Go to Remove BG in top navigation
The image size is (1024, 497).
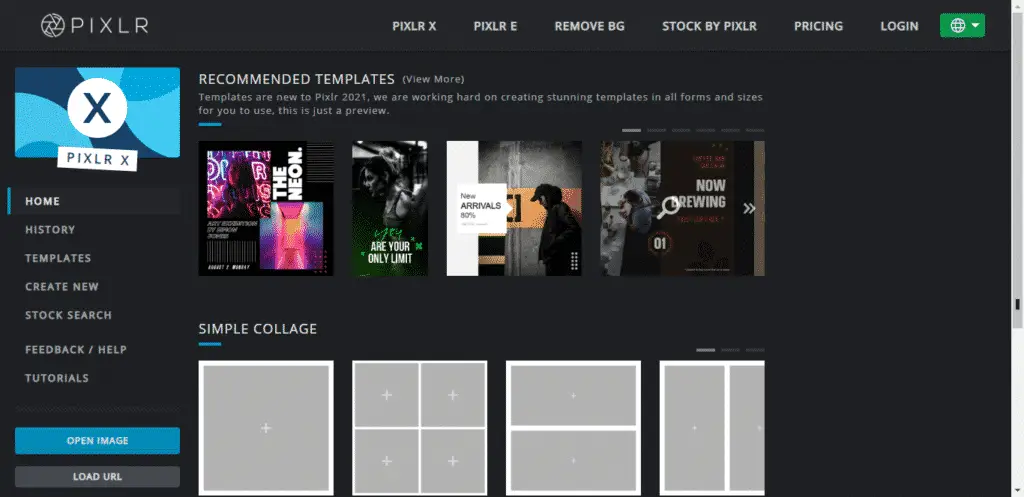[589, 26]
